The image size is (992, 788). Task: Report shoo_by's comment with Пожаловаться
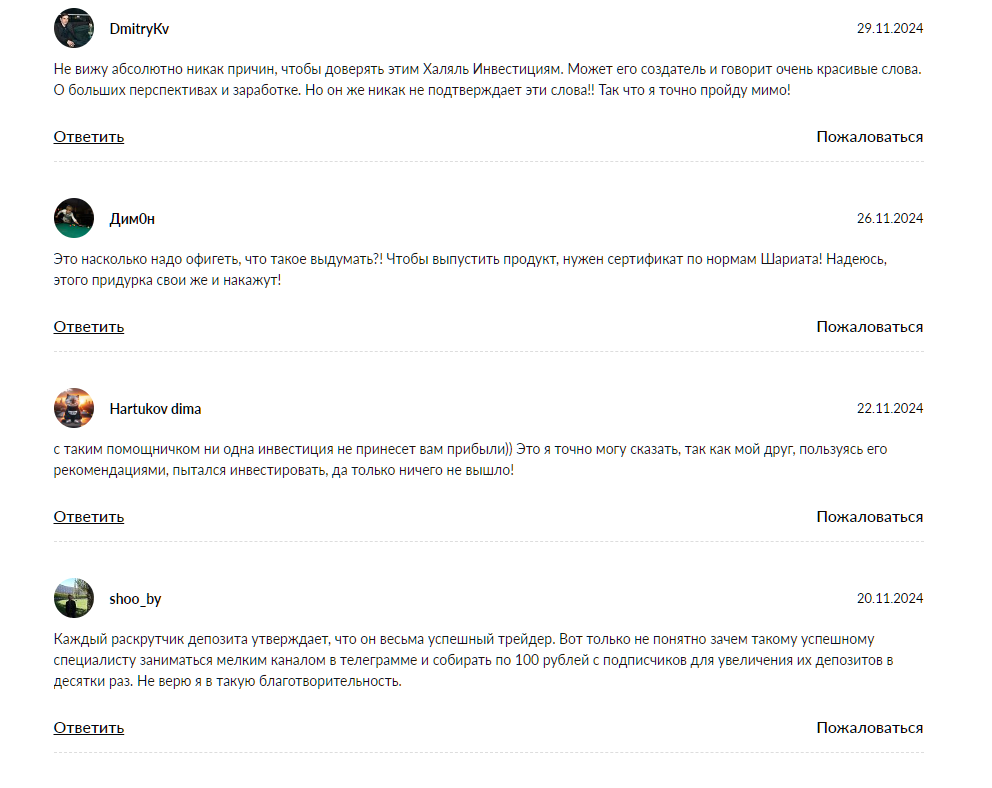[x=870, y=728]
